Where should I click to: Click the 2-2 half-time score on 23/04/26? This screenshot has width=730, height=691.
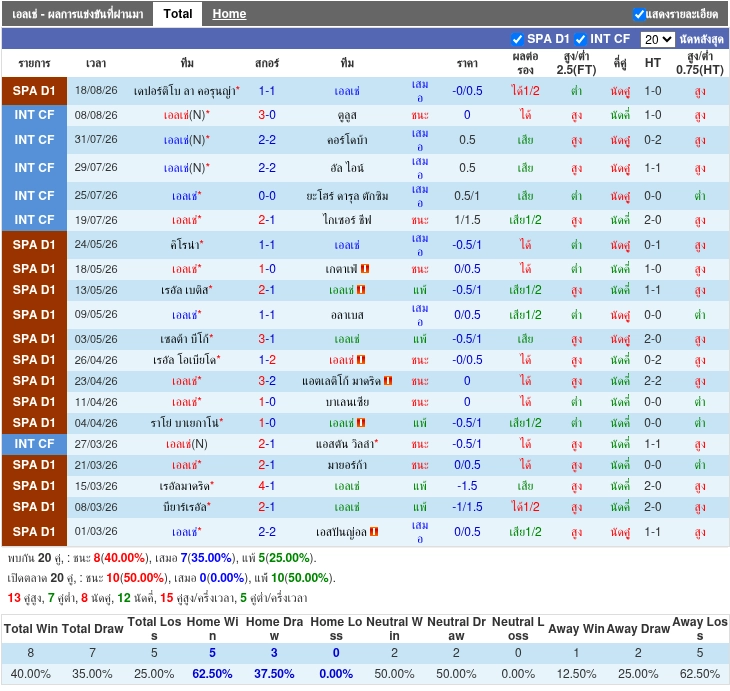652,380
